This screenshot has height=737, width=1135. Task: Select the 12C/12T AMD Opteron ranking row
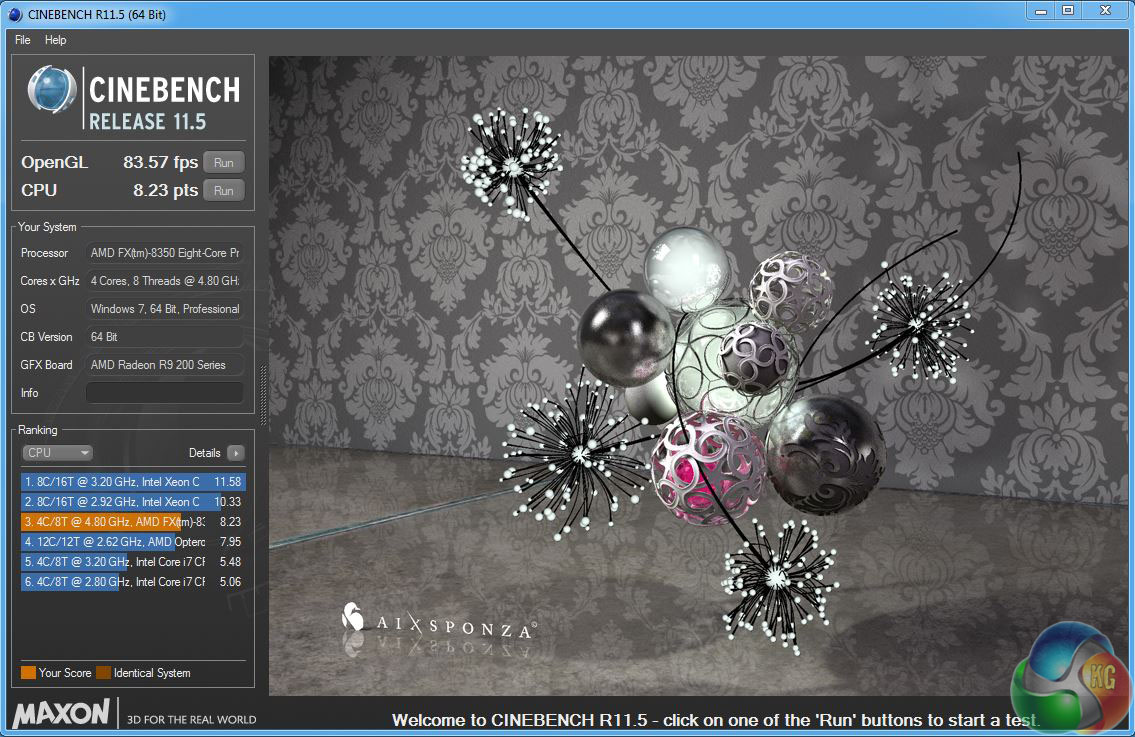(x=132, y=542)
